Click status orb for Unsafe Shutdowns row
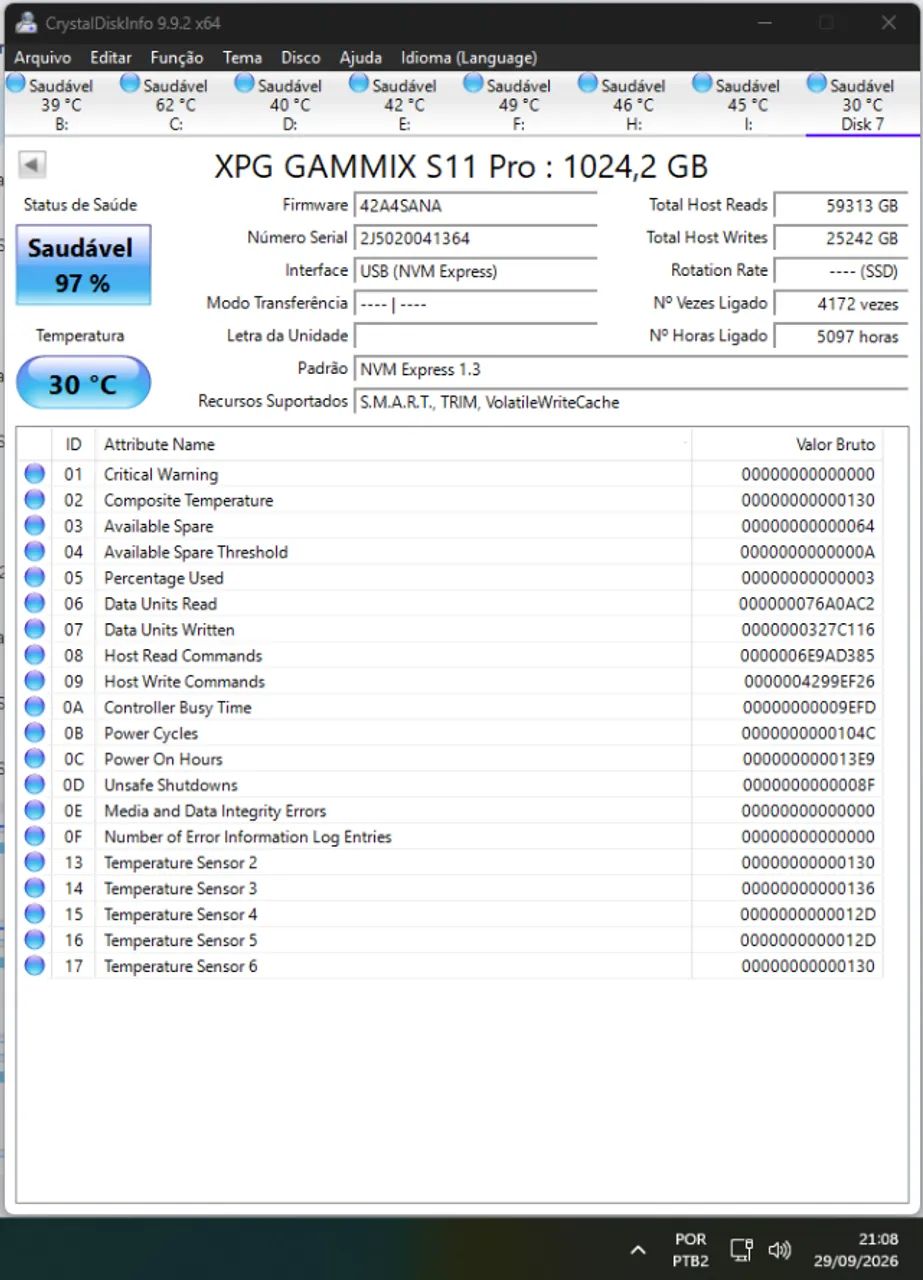 tap(35, 785)
